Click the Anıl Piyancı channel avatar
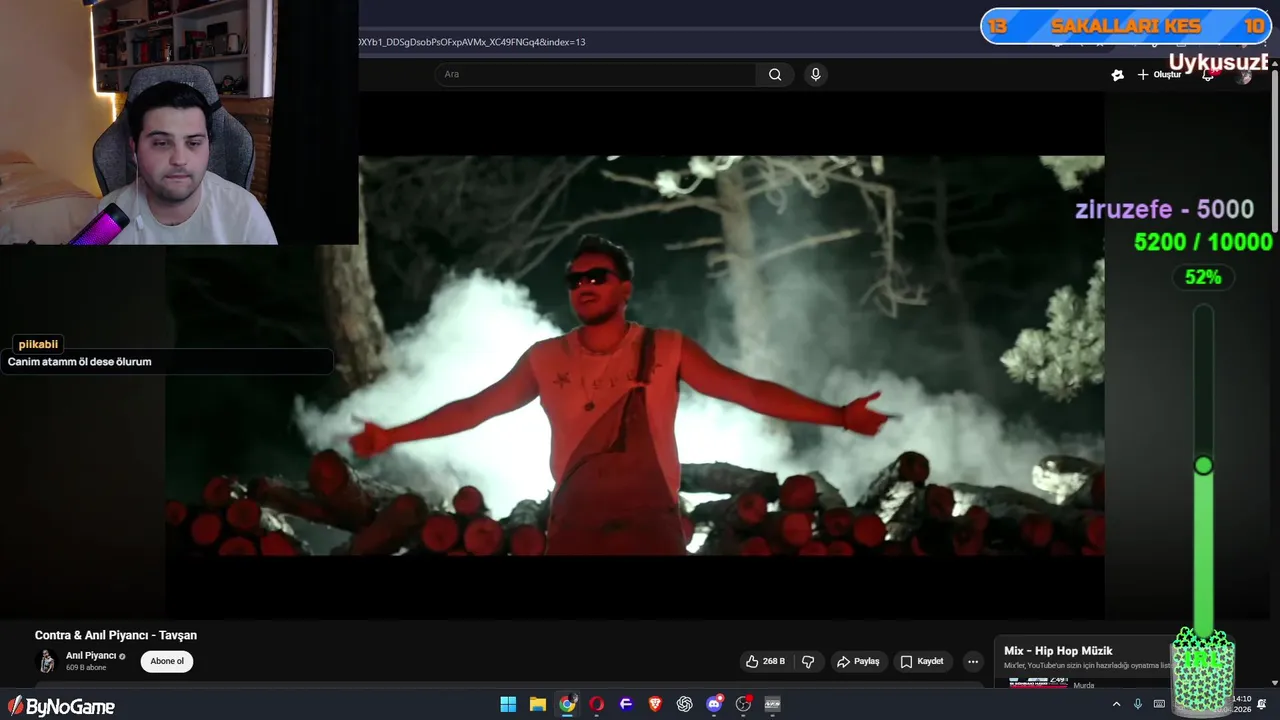This screenshot has width=1280, height=720. 46,661
